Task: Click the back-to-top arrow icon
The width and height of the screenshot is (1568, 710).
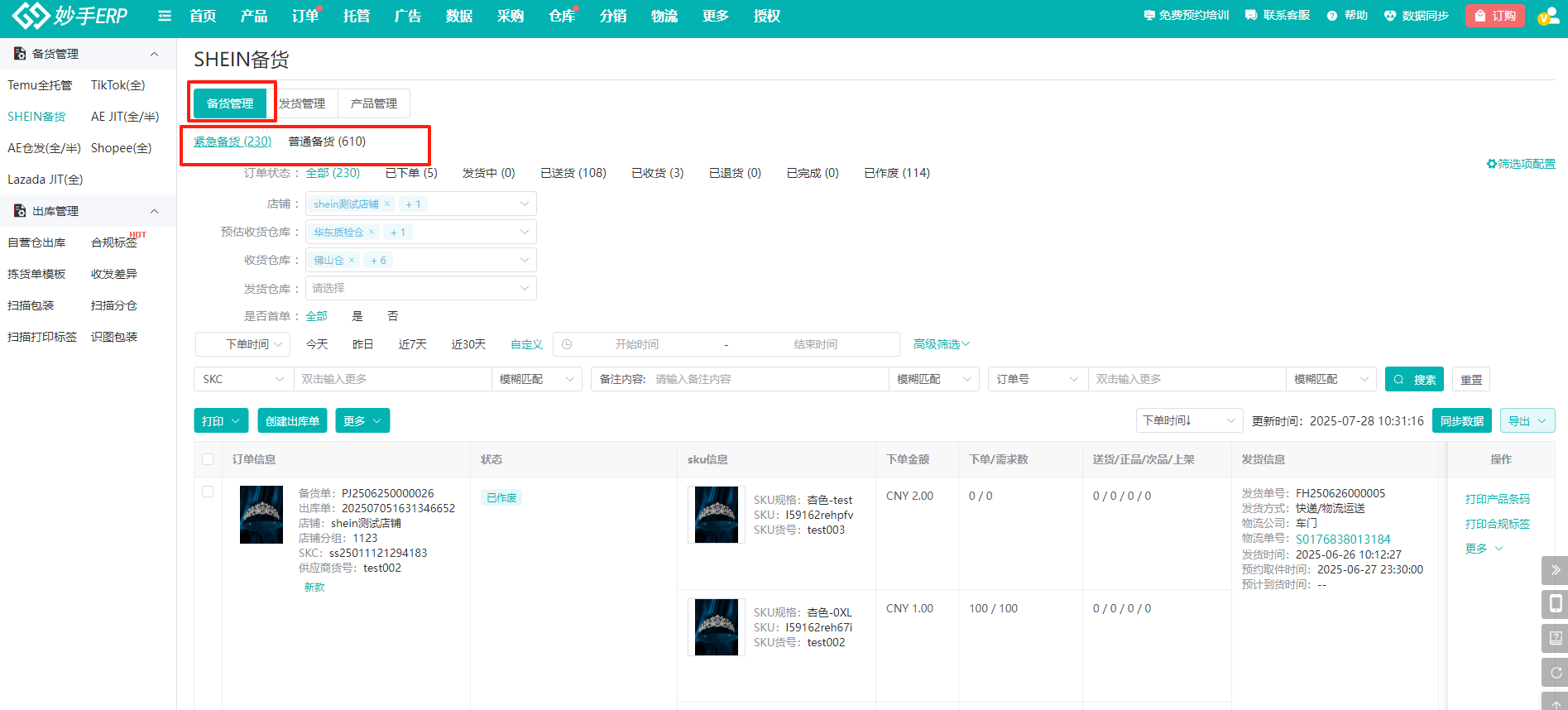Action: 1555,703
